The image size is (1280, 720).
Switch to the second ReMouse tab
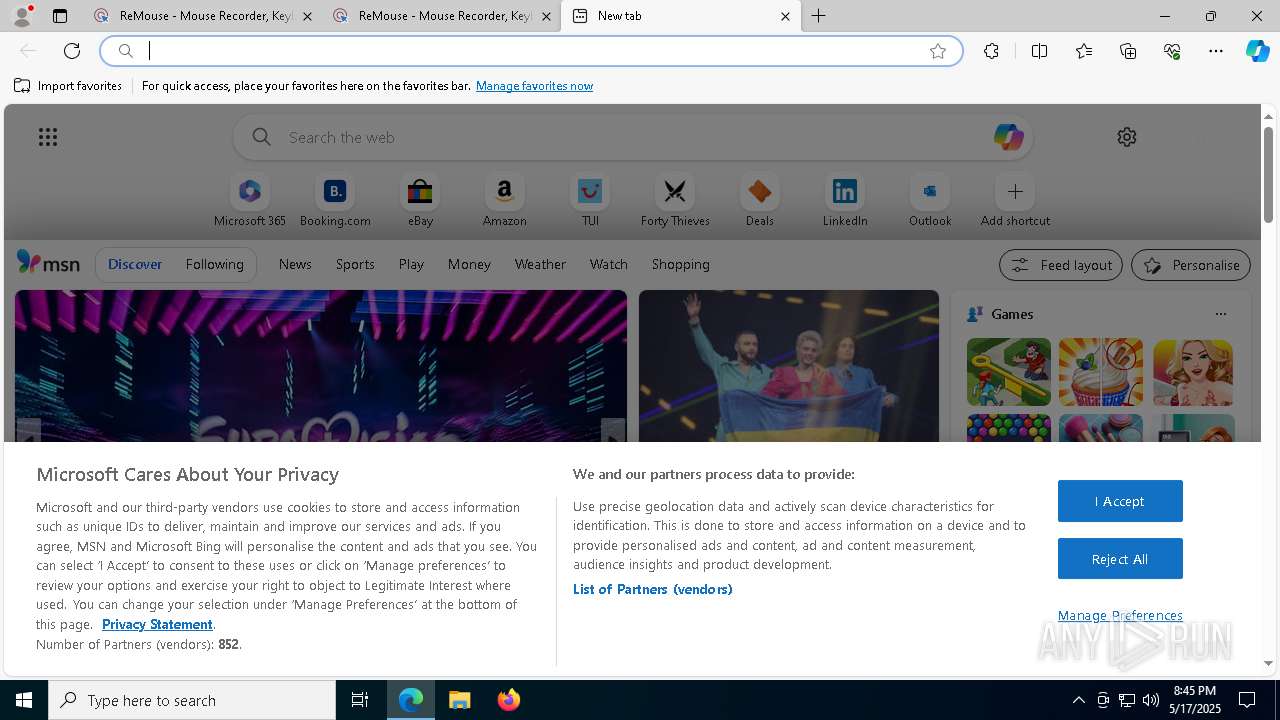click(x=442, y=16)
